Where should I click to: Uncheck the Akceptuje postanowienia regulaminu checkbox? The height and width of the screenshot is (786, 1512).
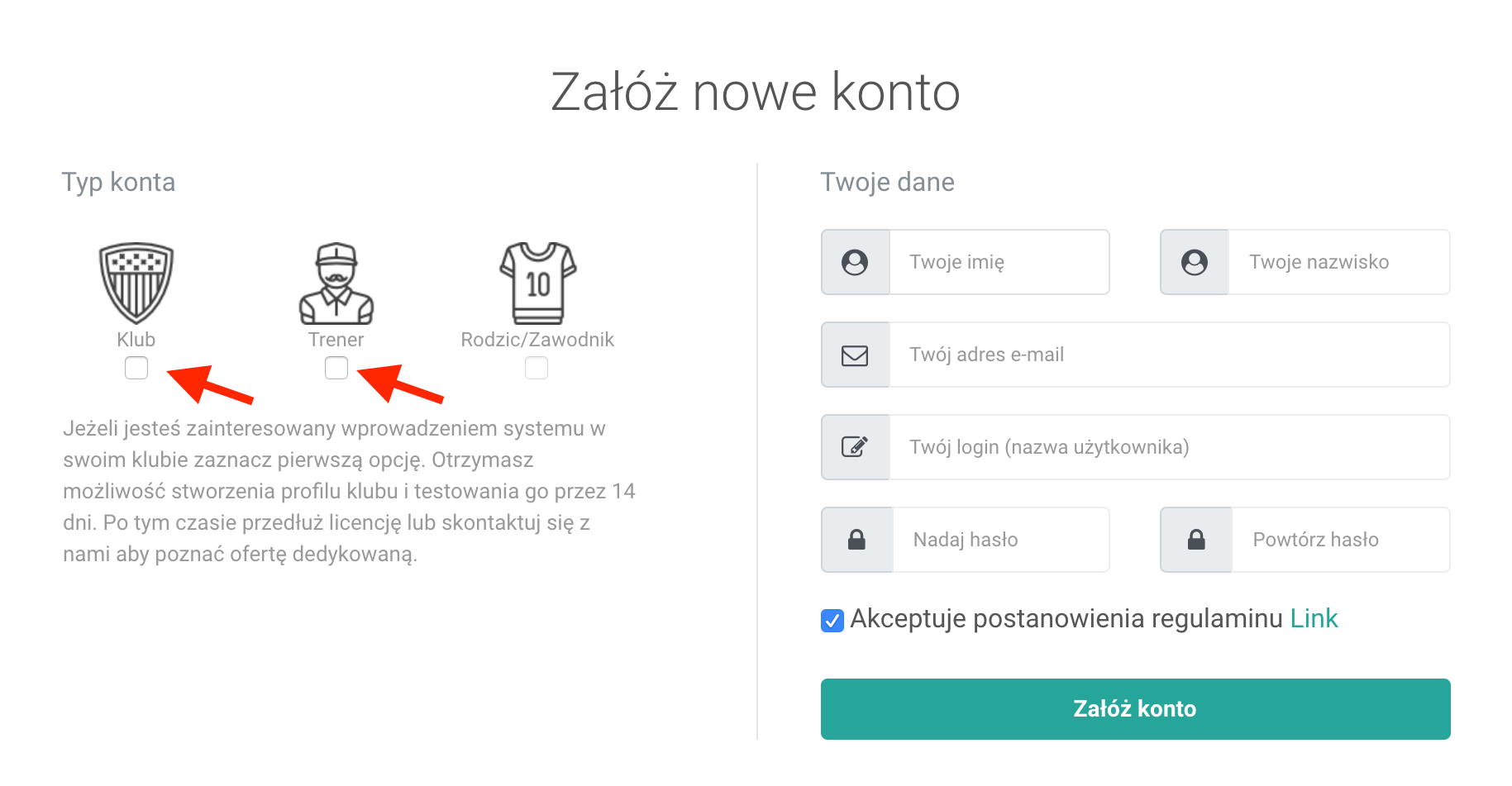coord(832,620)
